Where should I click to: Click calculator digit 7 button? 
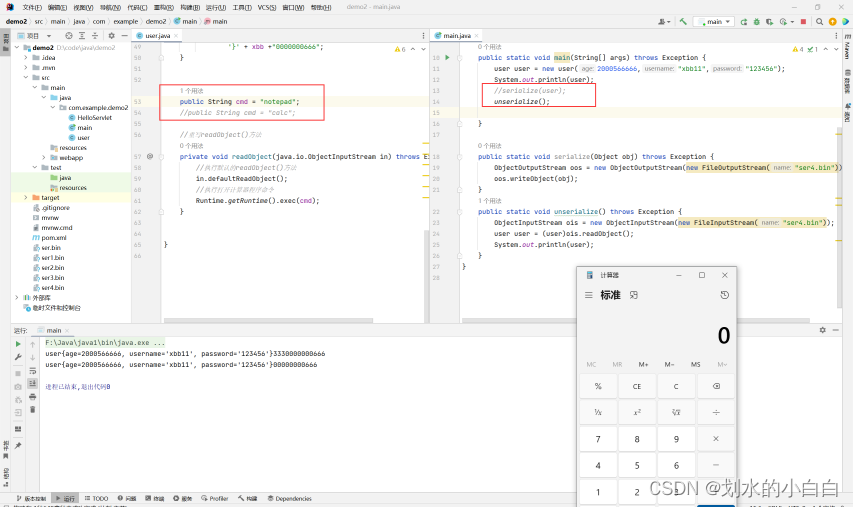tap(598, 439)
